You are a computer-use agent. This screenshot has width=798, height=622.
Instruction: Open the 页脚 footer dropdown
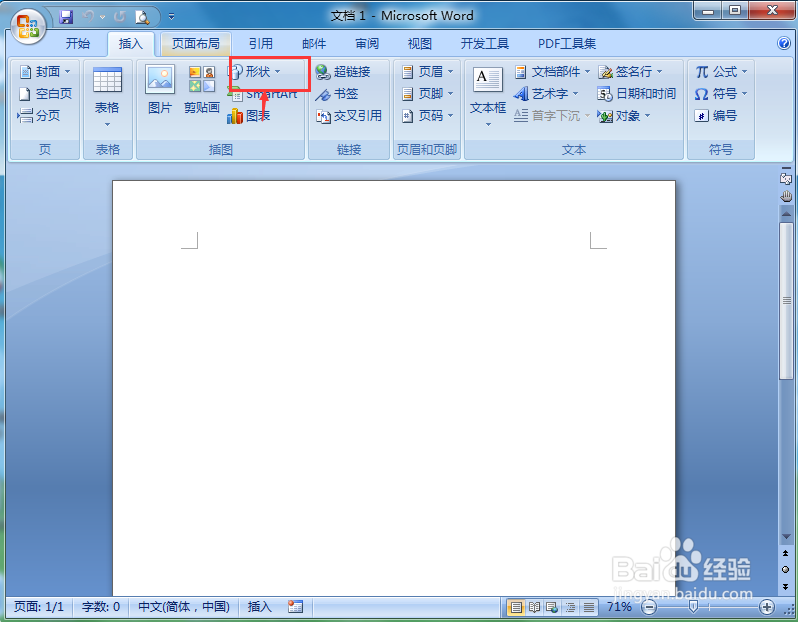pyautogui.click(x=427, y=94)
